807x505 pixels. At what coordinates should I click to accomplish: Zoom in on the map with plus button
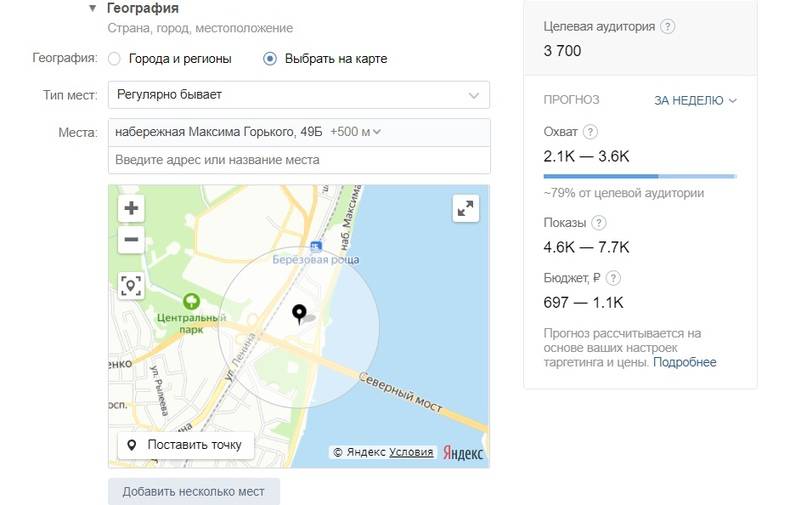coord(131,209)
